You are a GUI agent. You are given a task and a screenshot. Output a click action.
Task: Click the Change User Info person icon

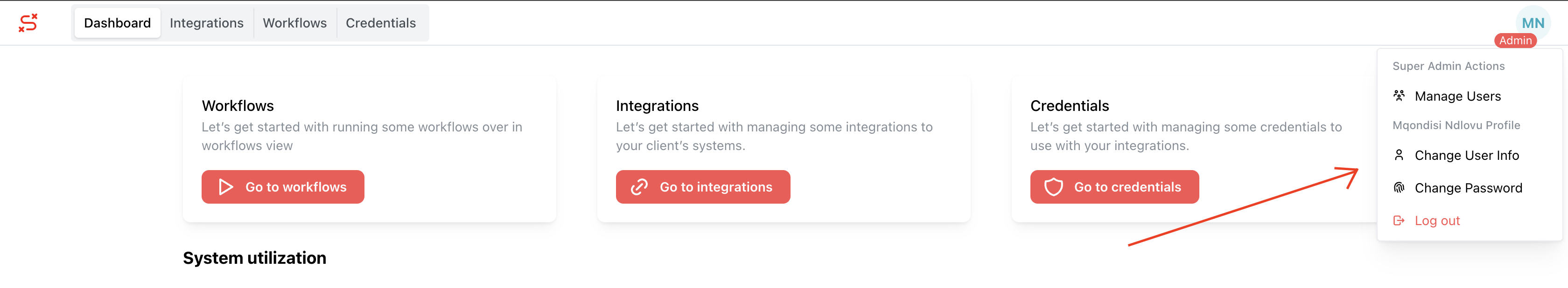click(x=1399, y=156)
